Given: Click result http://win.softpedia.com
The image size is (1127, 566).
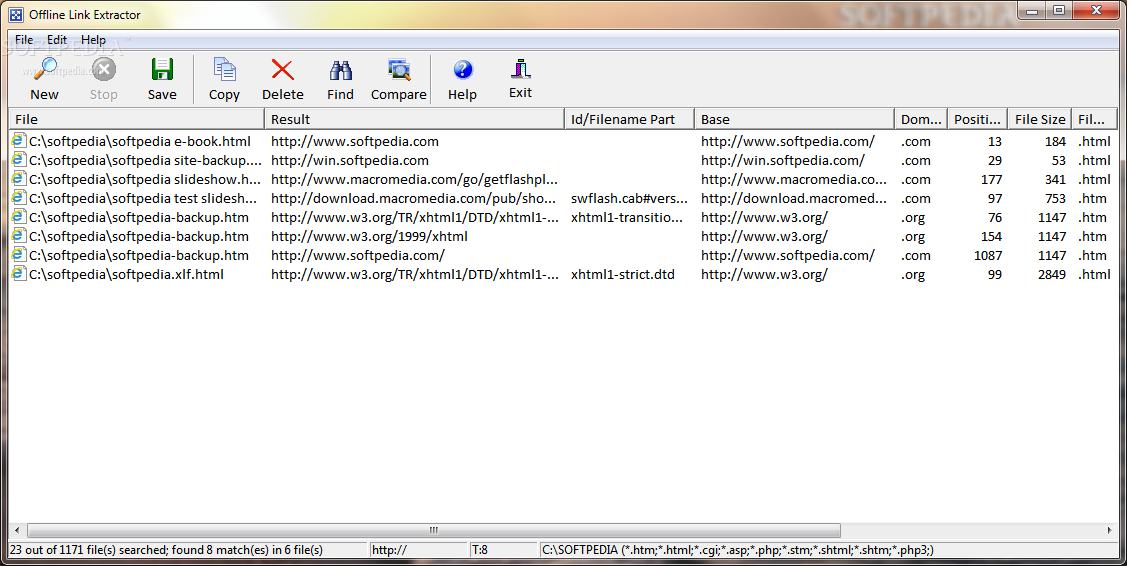Looking at the screenshot, I should (349, 160).
